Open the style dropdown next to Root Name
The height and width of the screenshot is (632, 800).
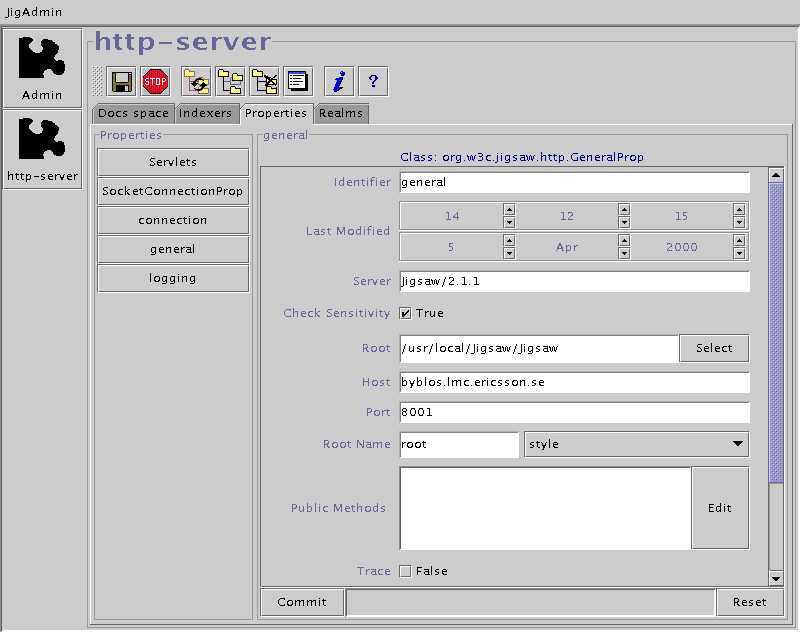click(x=636, y=444)
